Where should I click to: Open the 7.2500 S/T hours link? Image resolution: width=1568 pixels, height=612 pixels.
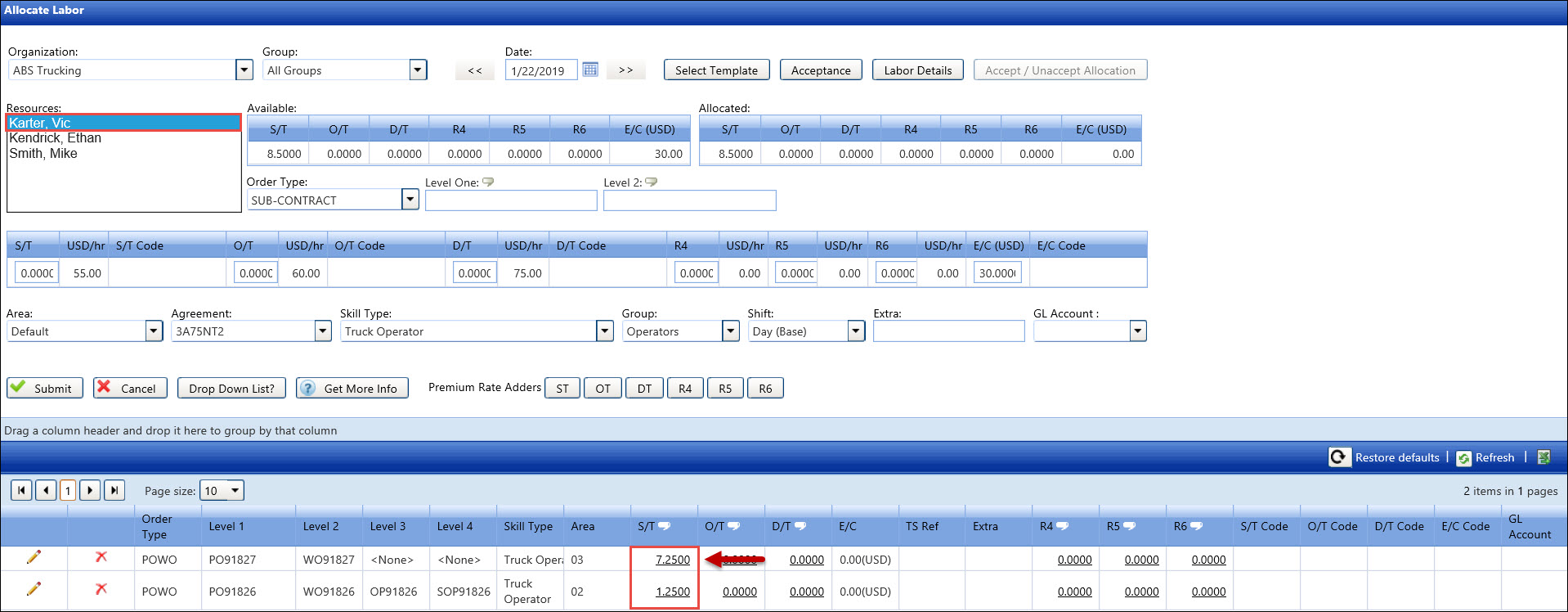coord(672,560)
